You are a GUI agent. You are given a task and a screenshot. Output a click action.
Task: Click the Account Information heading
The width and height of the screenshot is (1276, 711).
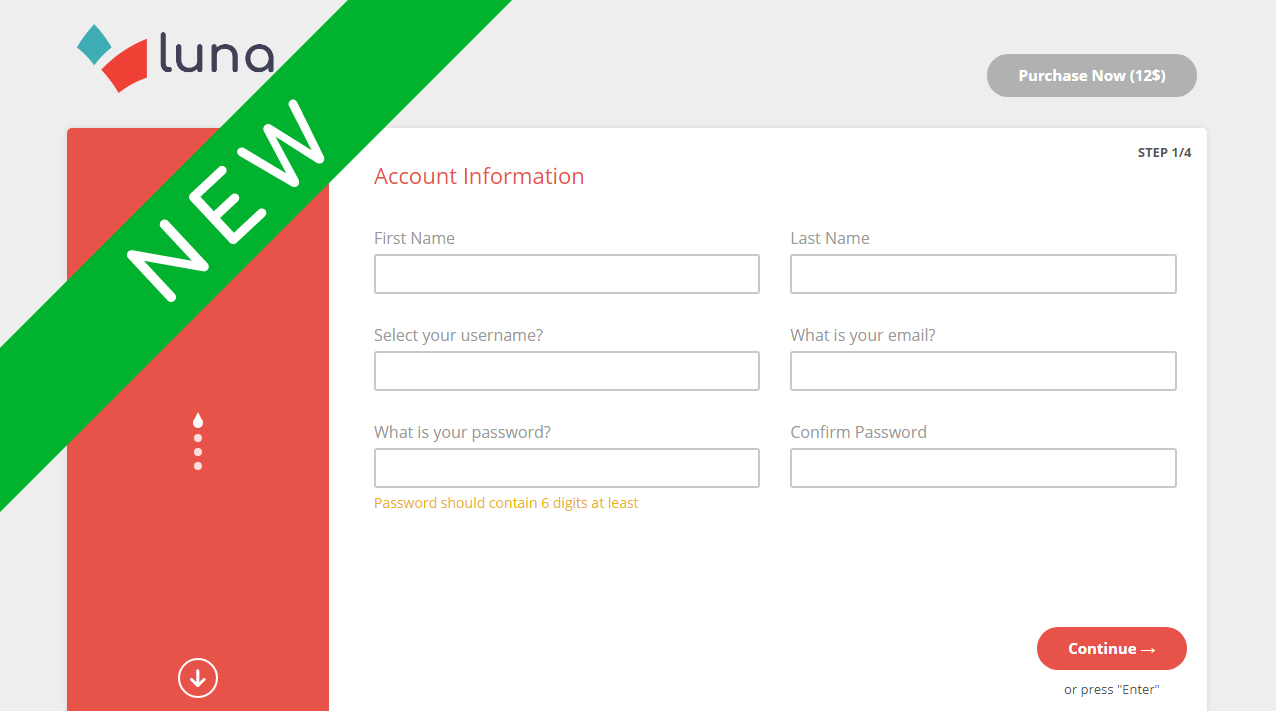coord(479,176)
